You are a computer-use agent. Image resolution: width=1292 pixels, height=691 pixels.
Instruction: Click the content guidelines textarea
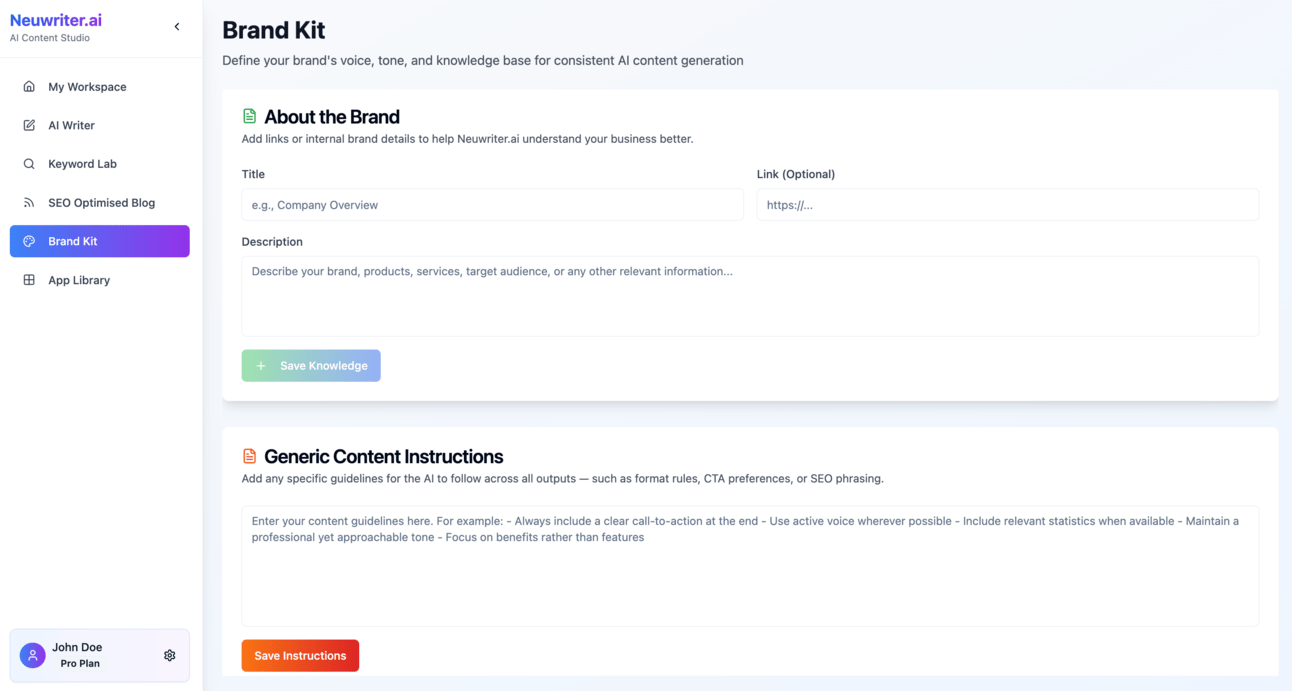tap(750, 566)
